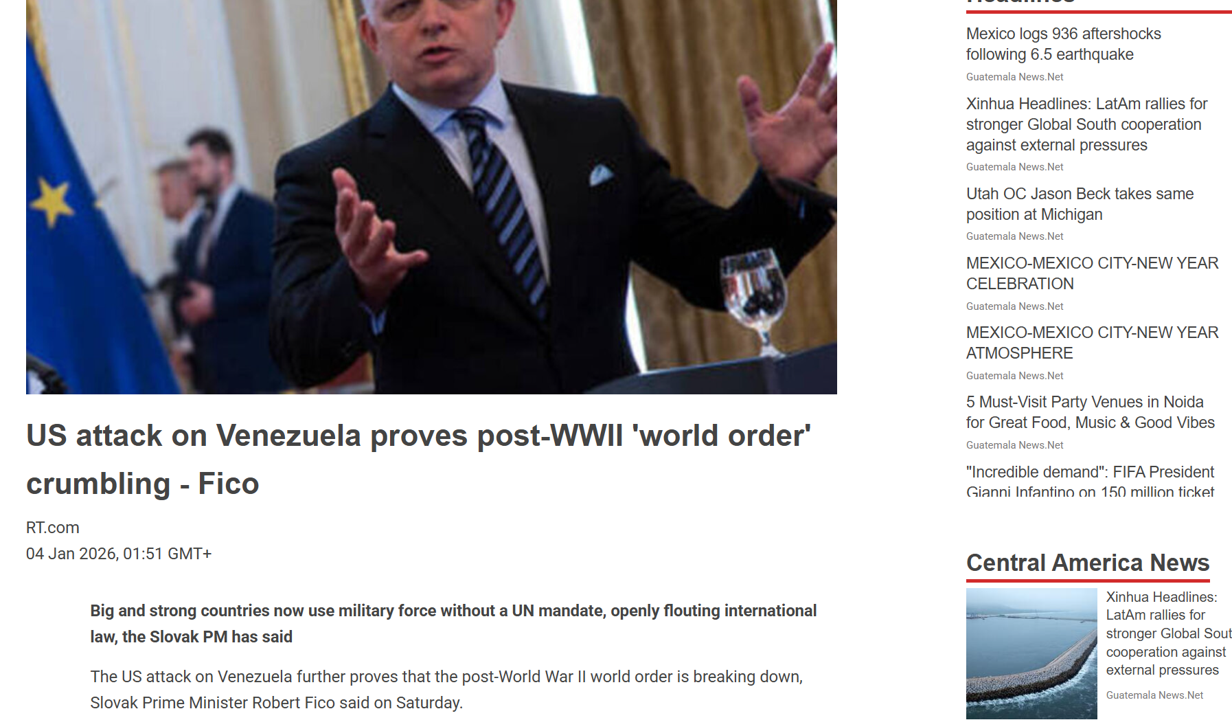This screenshot has width=1232, height=720.
Task: Open Utah OC Jason Beck headline
Action: click(1080, 204)
